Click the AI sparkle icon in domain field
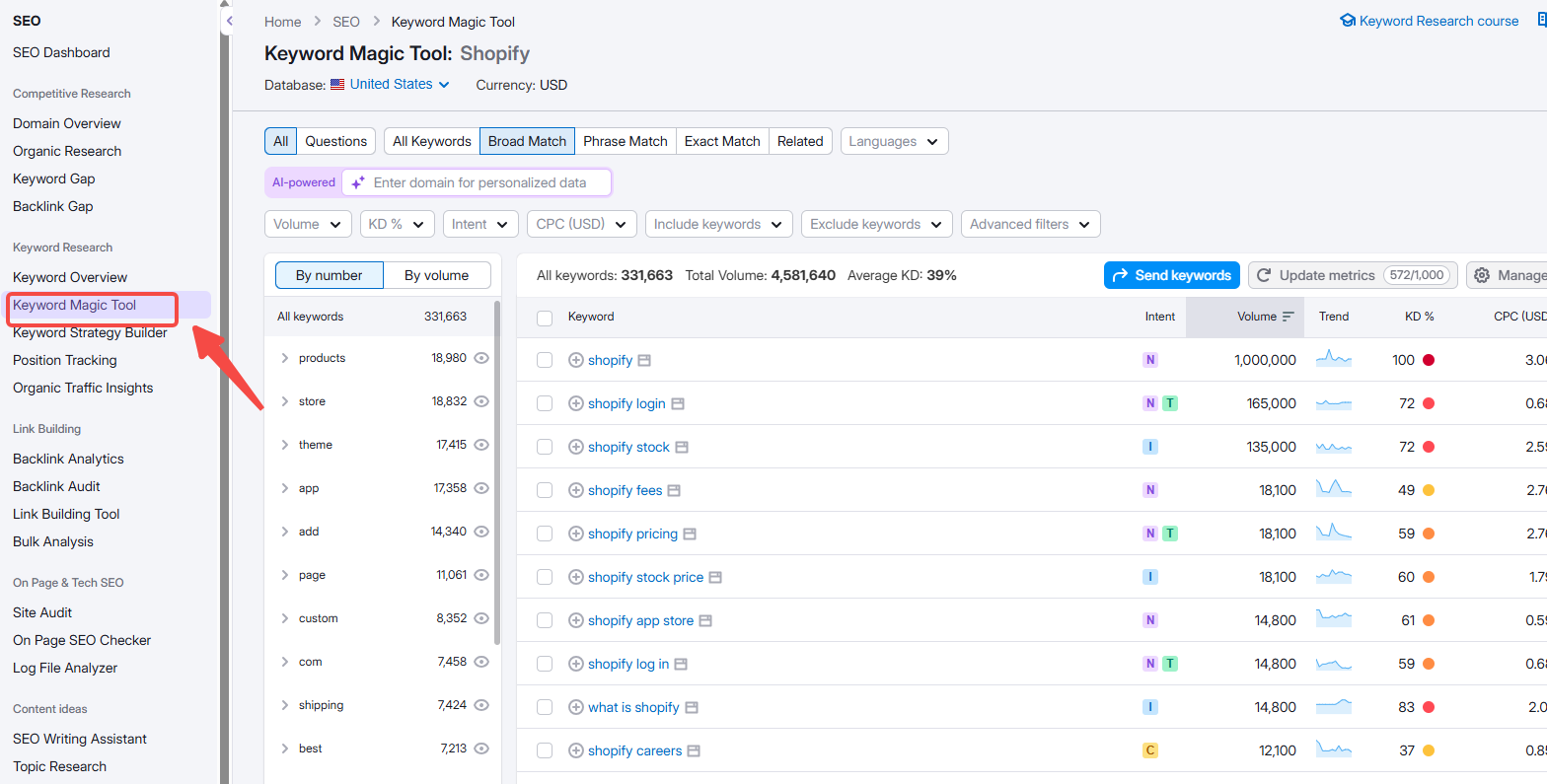Viewport: 1547px width, 784px height. 358,182
